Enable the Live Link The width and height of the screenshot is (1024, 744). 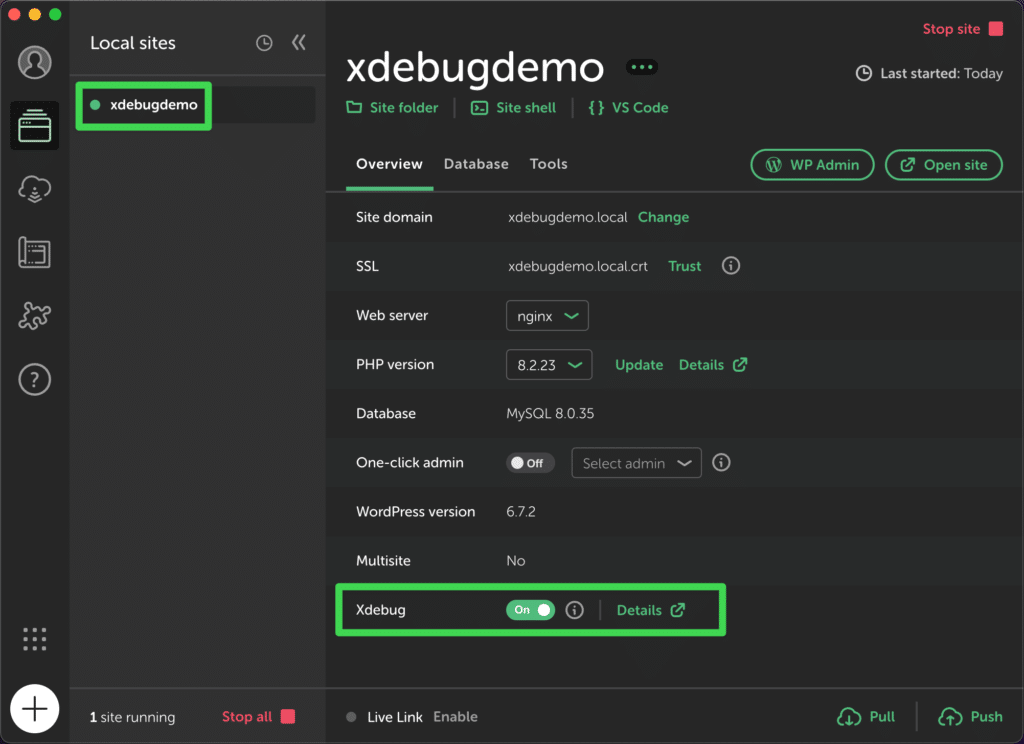(x=456, y=717)
